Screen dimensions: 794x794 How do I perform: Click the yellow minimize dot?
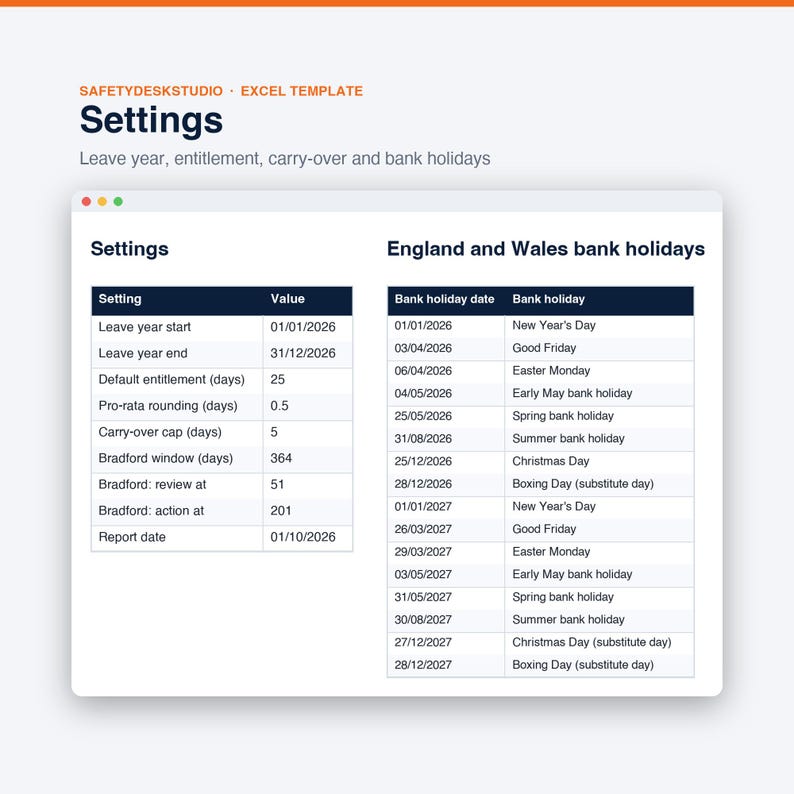tap(102, 202)
